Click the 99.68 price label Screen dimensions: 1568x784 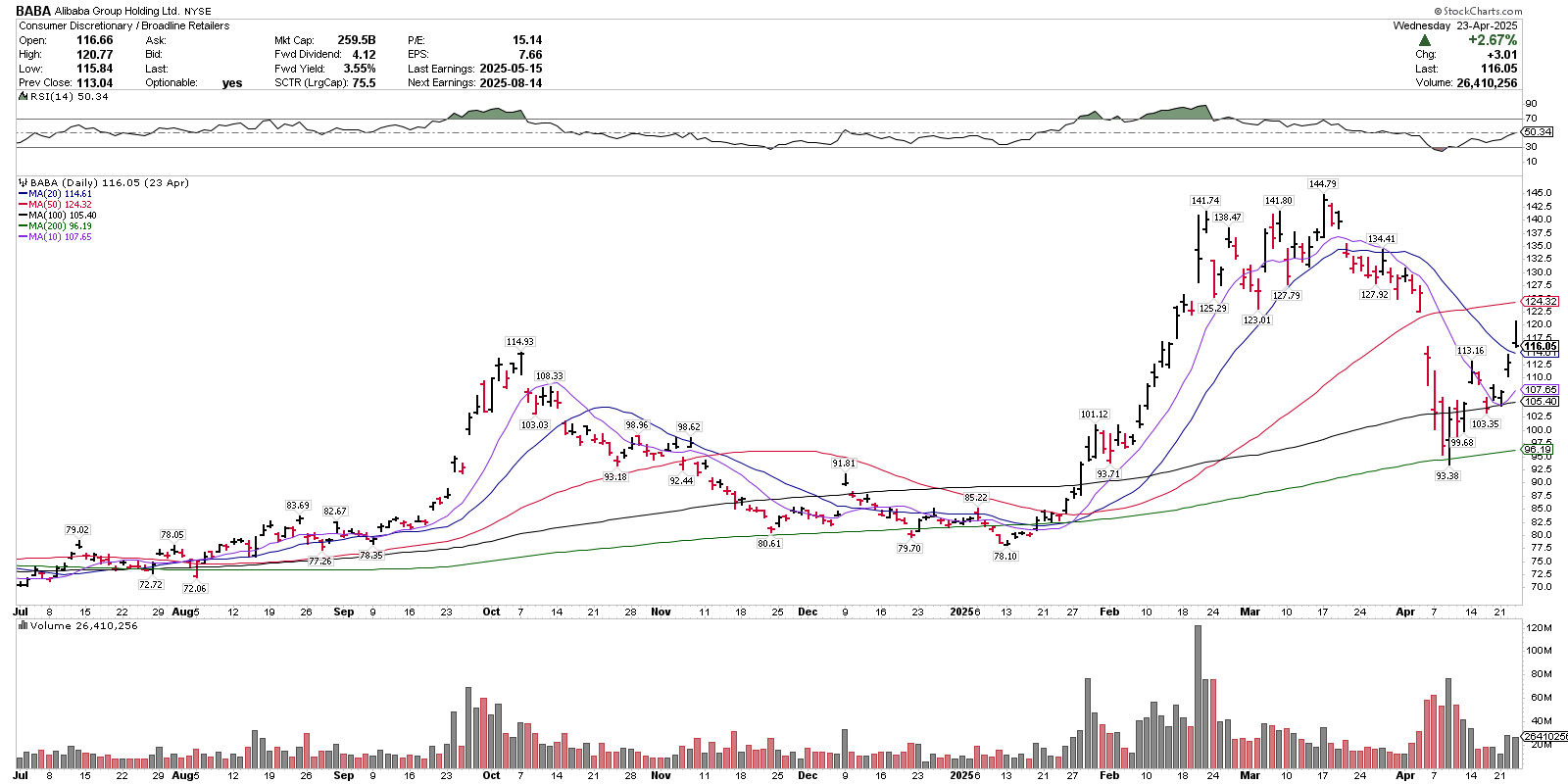[1461, 443]
